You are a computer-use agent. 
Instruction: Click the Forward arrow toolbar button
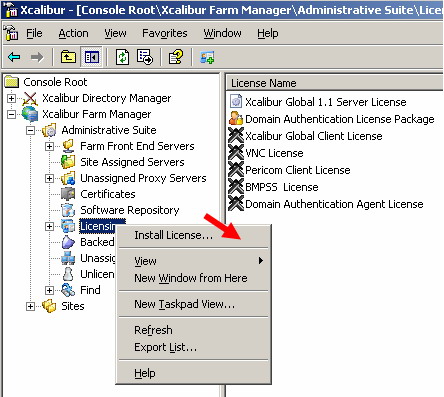(37, 57)
